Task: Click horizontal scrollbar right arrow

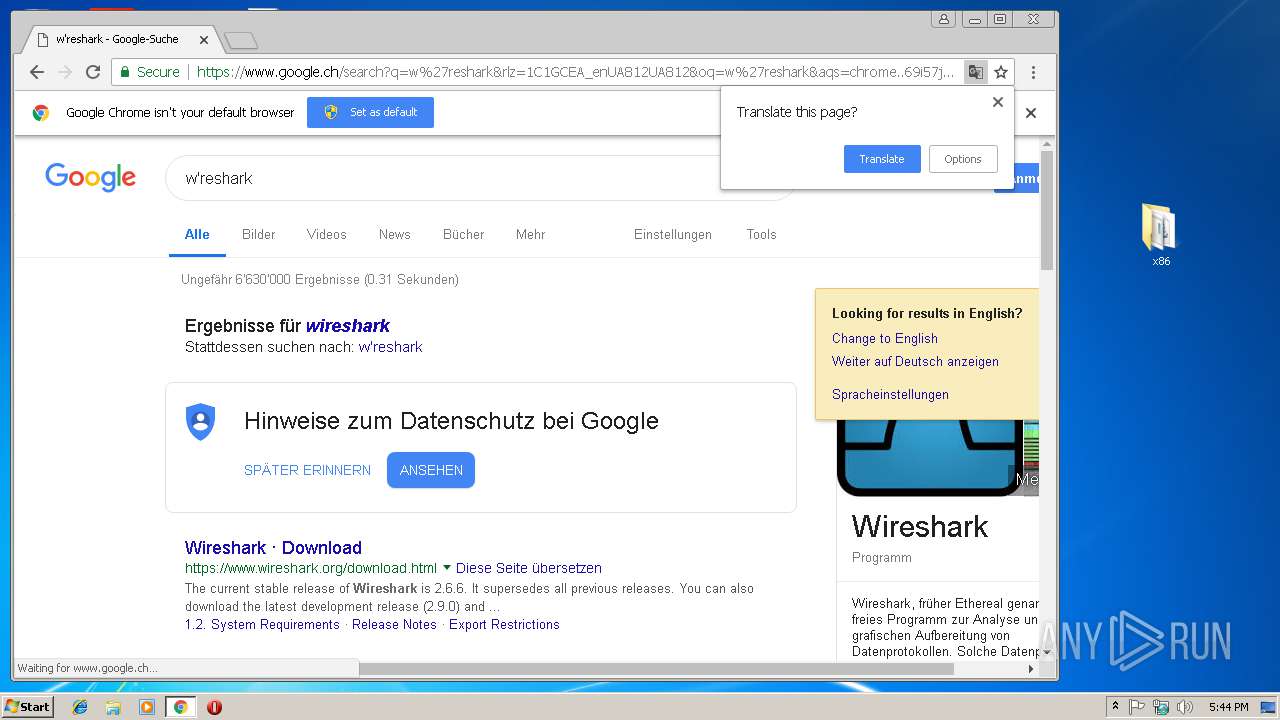Action: tap(1031, 669)
